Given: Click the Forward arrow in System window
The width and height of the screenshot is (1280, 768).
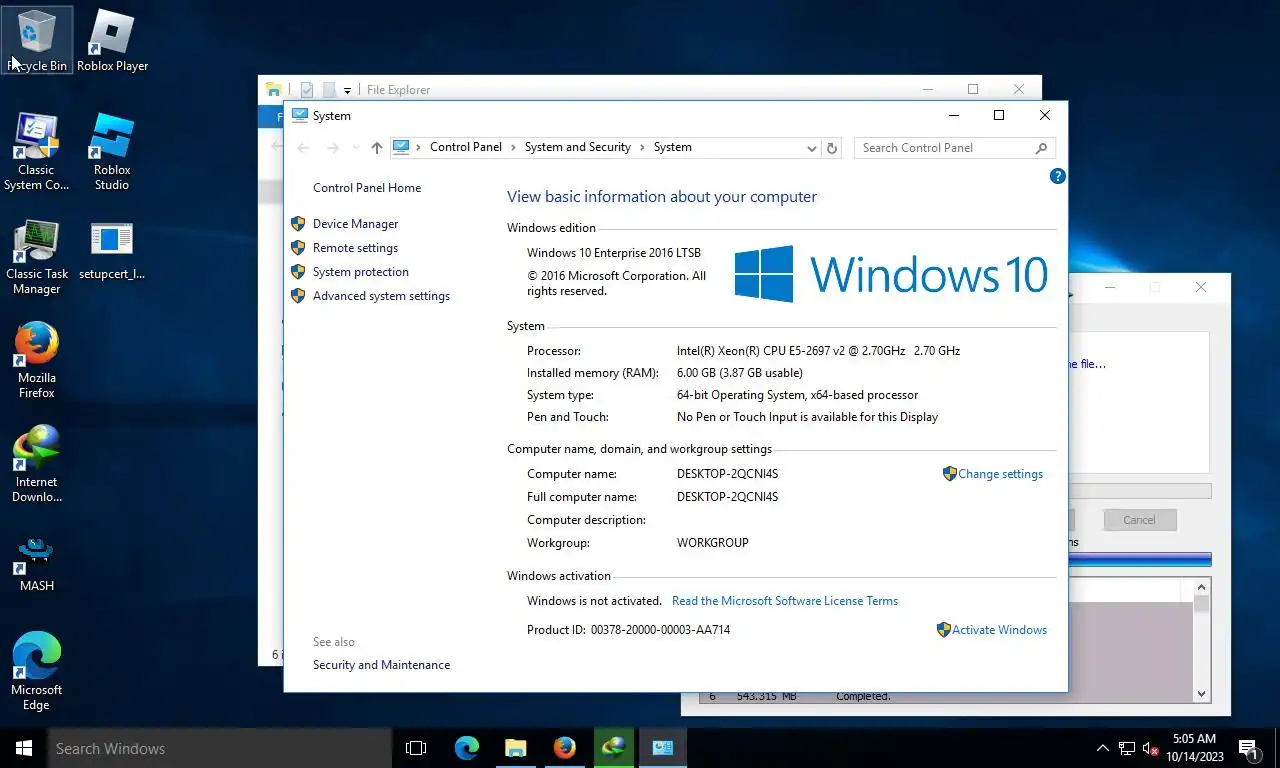Looking at the screenshot, I should tap(333, 148).
